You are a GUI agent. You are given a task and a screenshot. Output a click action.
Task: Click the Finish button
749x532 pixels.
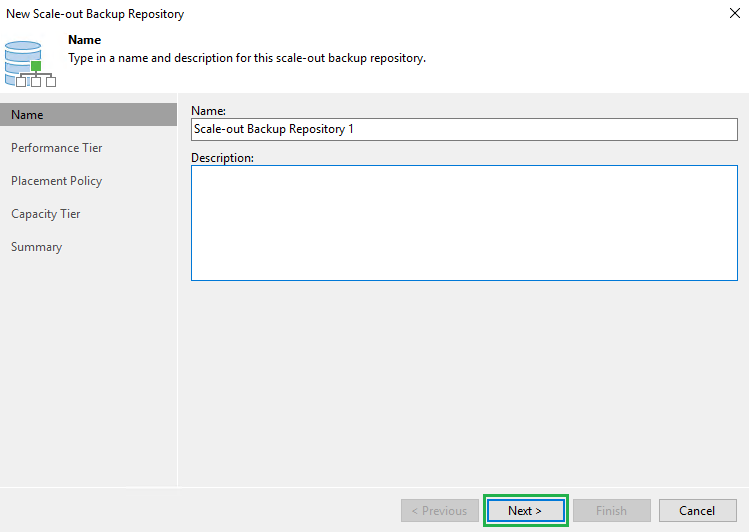[611, 511]
